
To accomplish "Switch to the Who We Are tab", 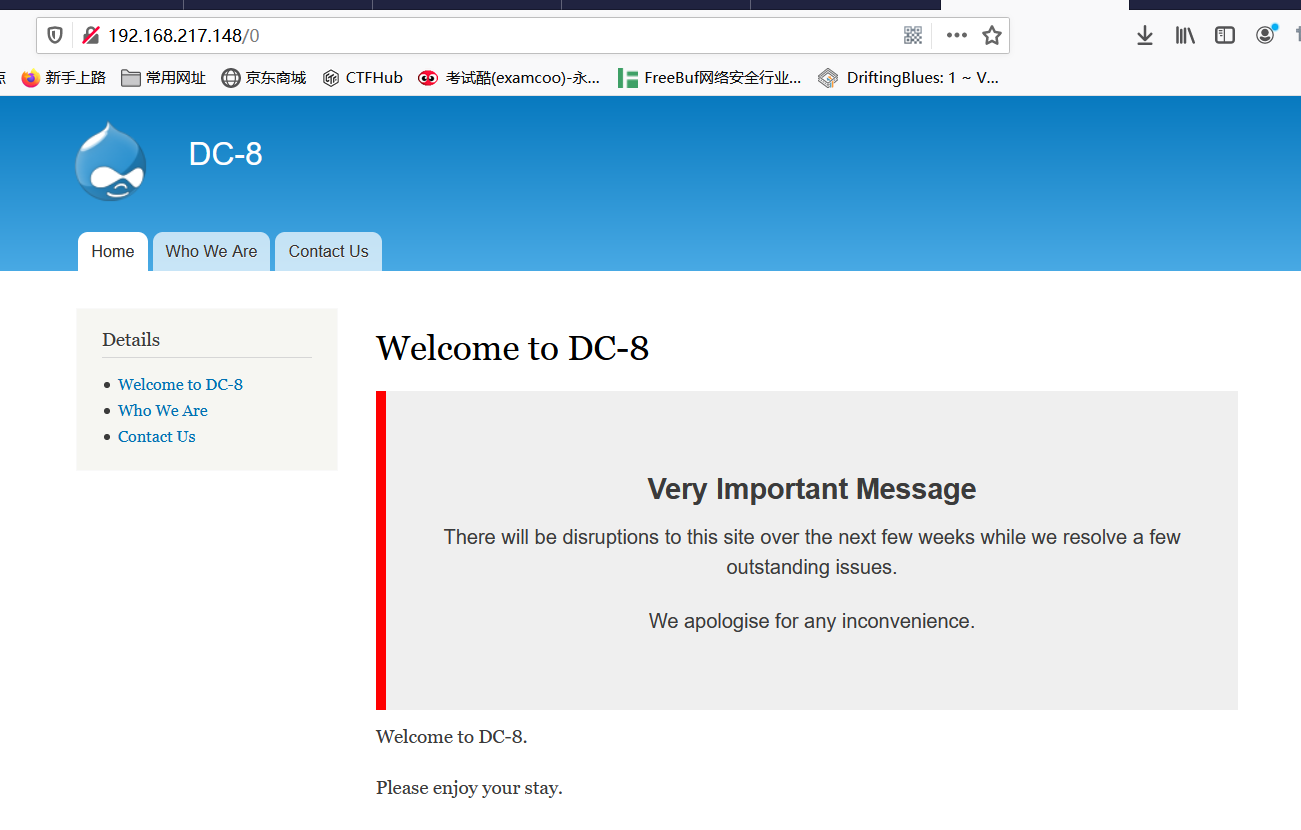I will (x=211, y=252).
